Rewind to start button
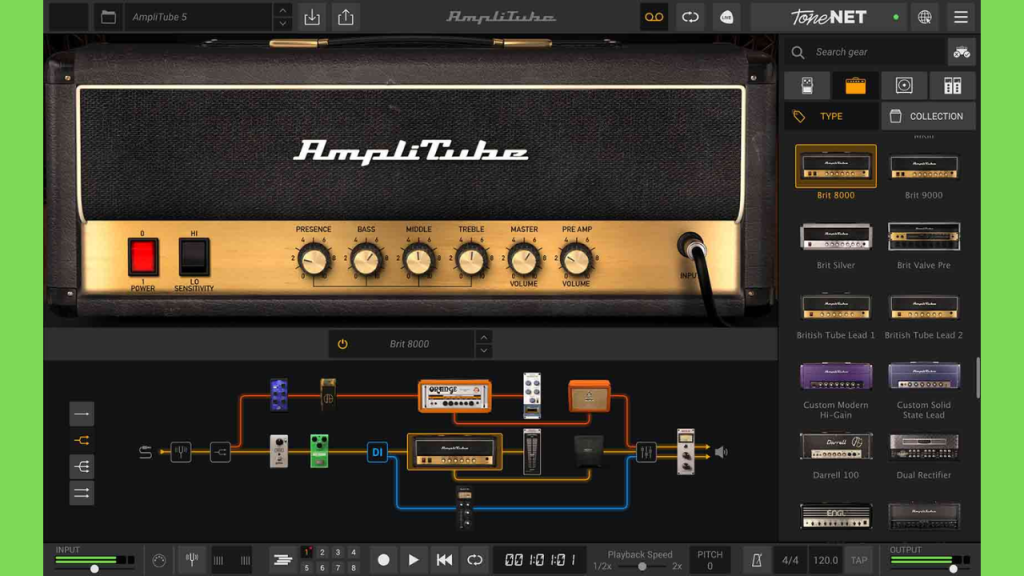1024x576 pixels. [444, 560]
